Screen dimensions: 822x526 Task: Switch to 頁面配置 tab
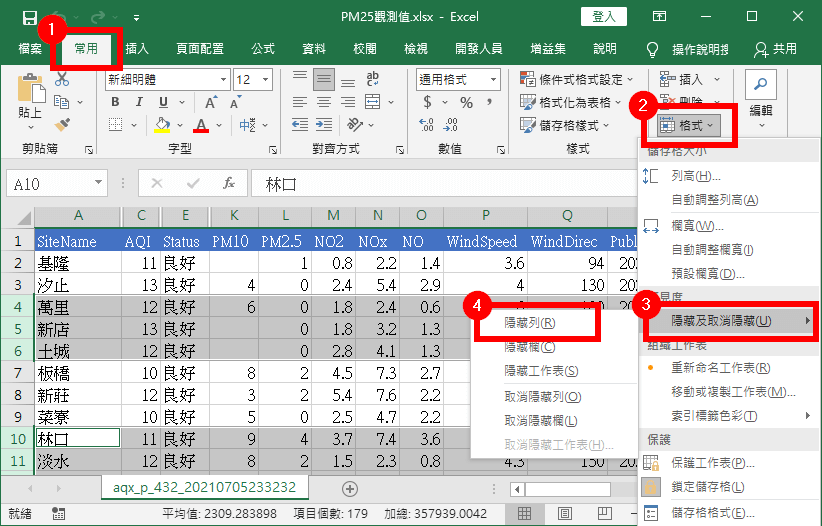[200, 49]
